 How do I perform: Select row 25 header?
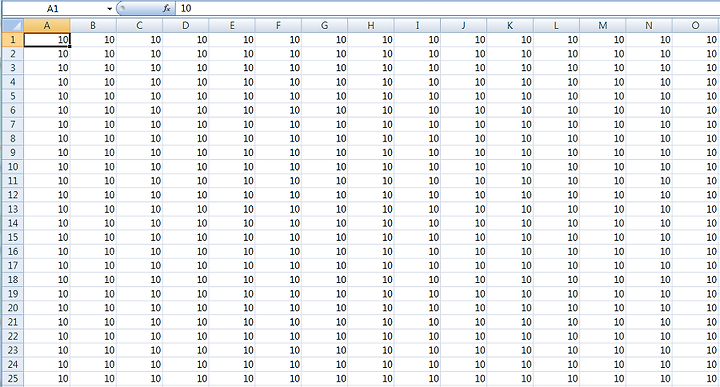(x=13, y=379)
